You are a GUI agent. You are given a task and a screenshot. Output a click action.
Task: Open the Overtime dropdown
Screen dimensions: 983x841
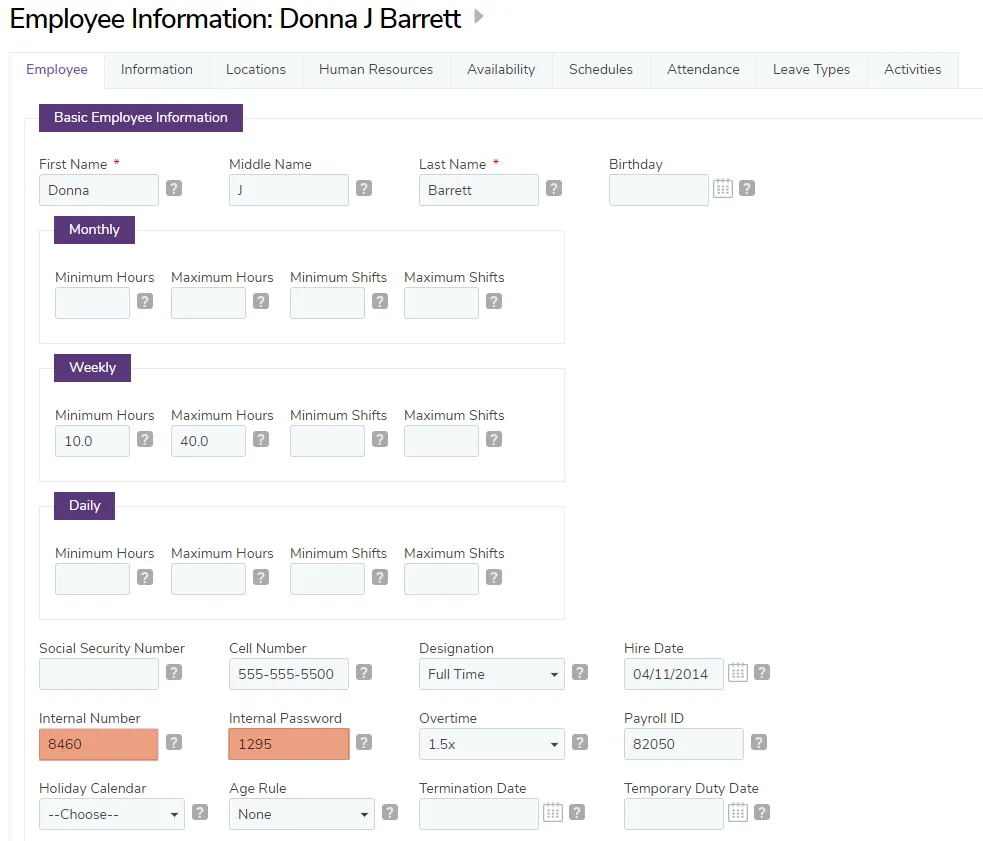[x=492, y=744]
